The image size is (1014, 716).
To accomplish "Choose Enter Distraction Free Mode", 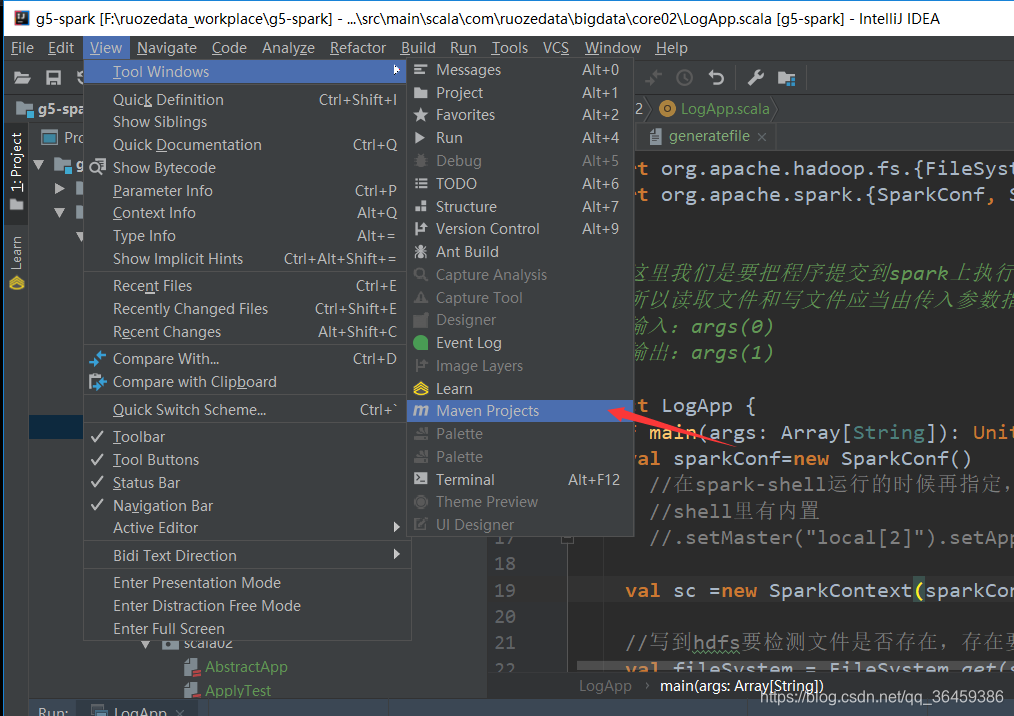I will tap(248, 605).
